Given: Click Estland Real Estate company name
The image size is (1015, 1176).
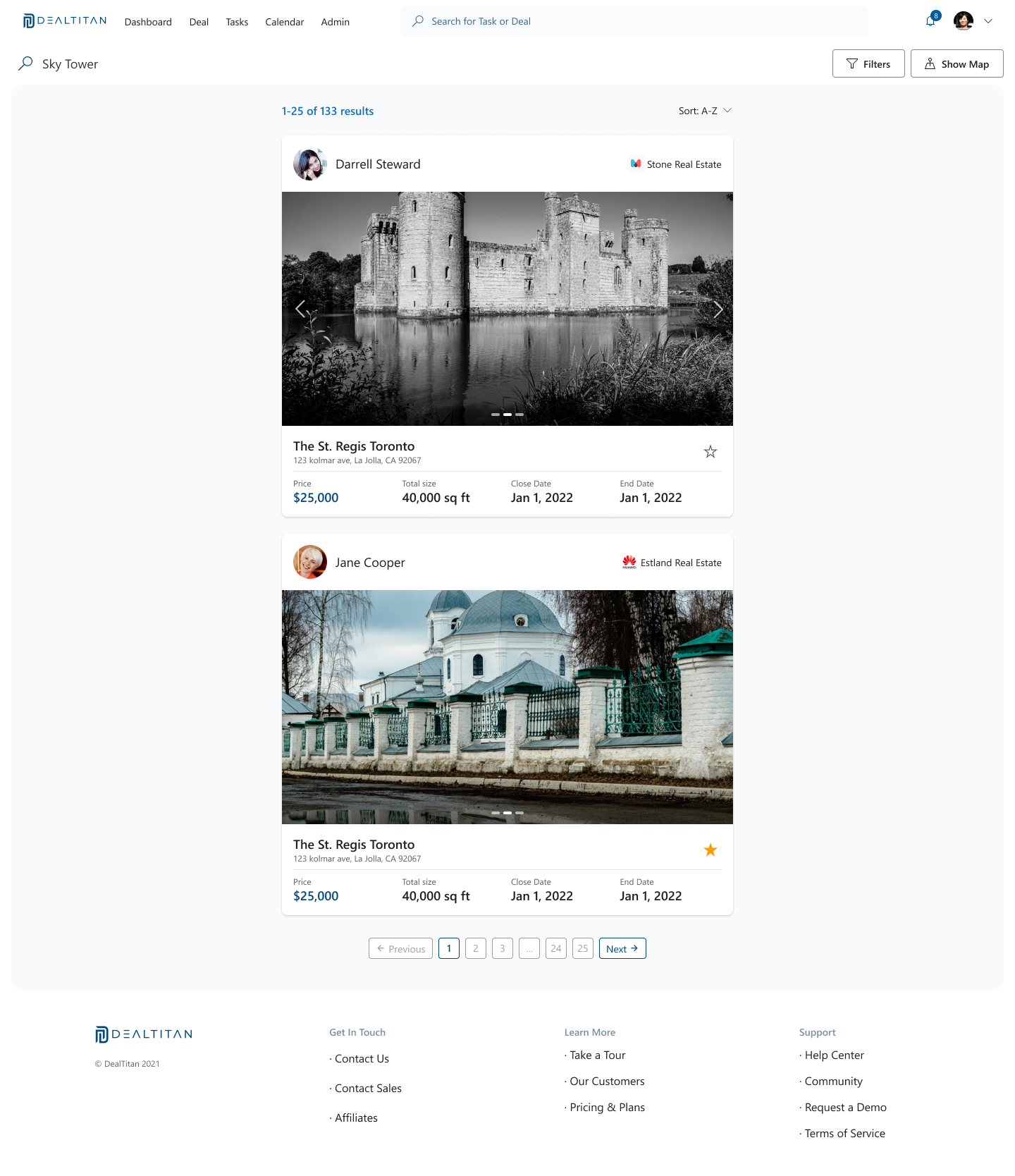Looking at the screenshot, I should click(681, 563).
